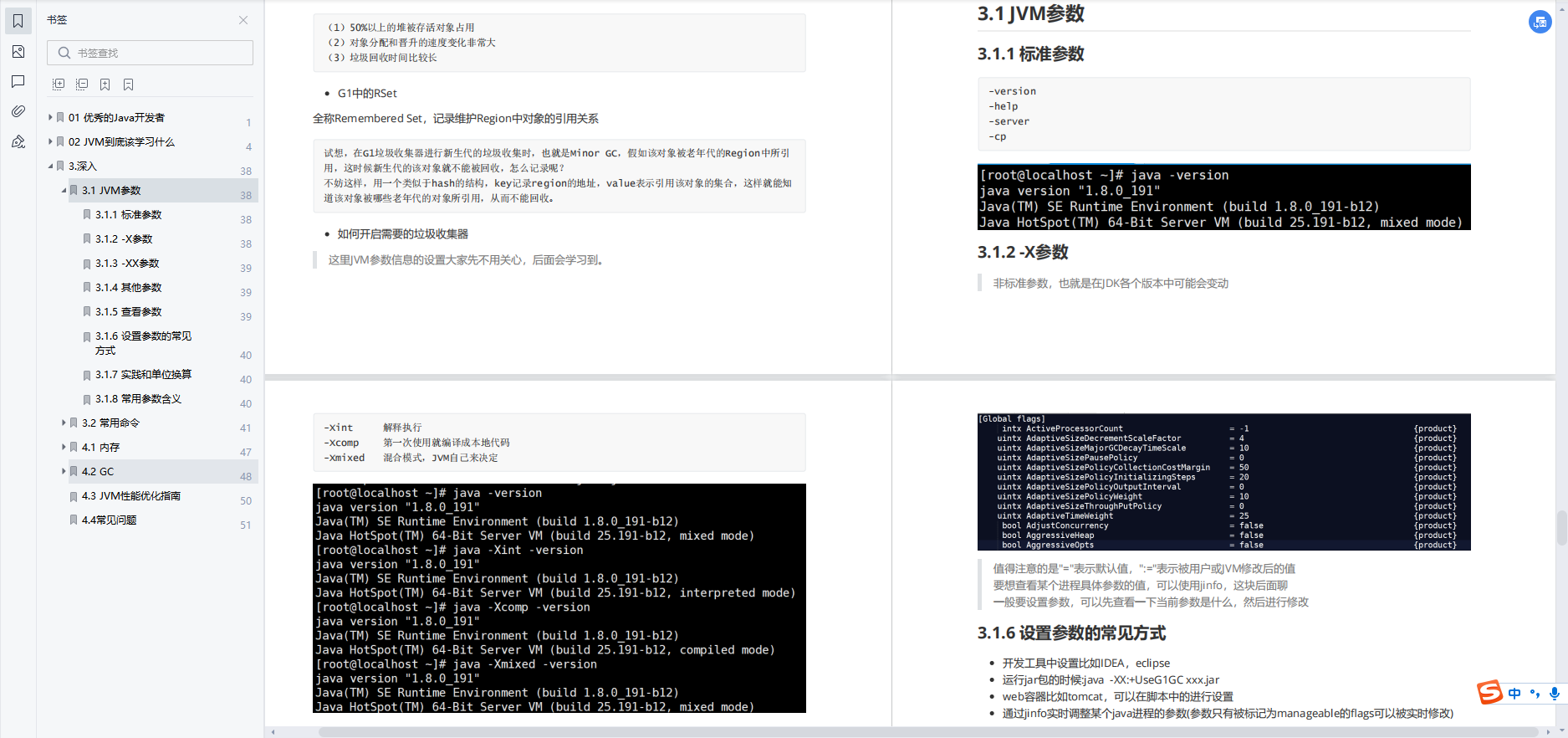The height and width of the screenshot is (738, 1568).
Task: Jump to '3.1.2 -X参数' bookmark
Action: [124, 239]
